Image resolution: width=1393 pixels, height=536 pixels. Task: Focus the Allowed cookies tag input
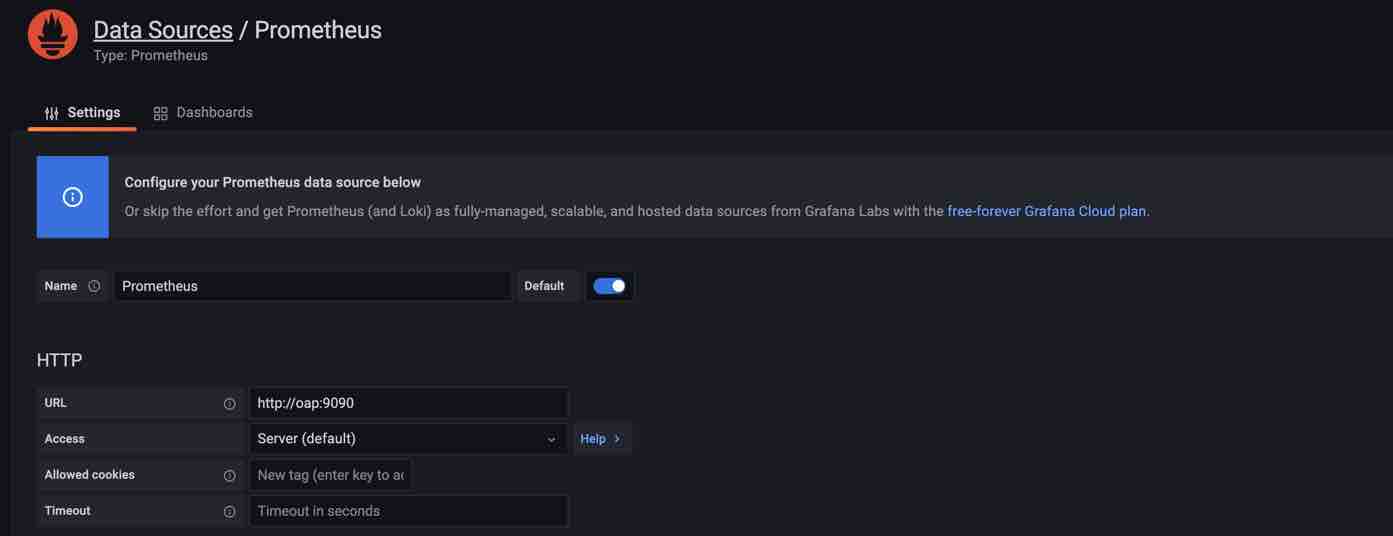330,475
